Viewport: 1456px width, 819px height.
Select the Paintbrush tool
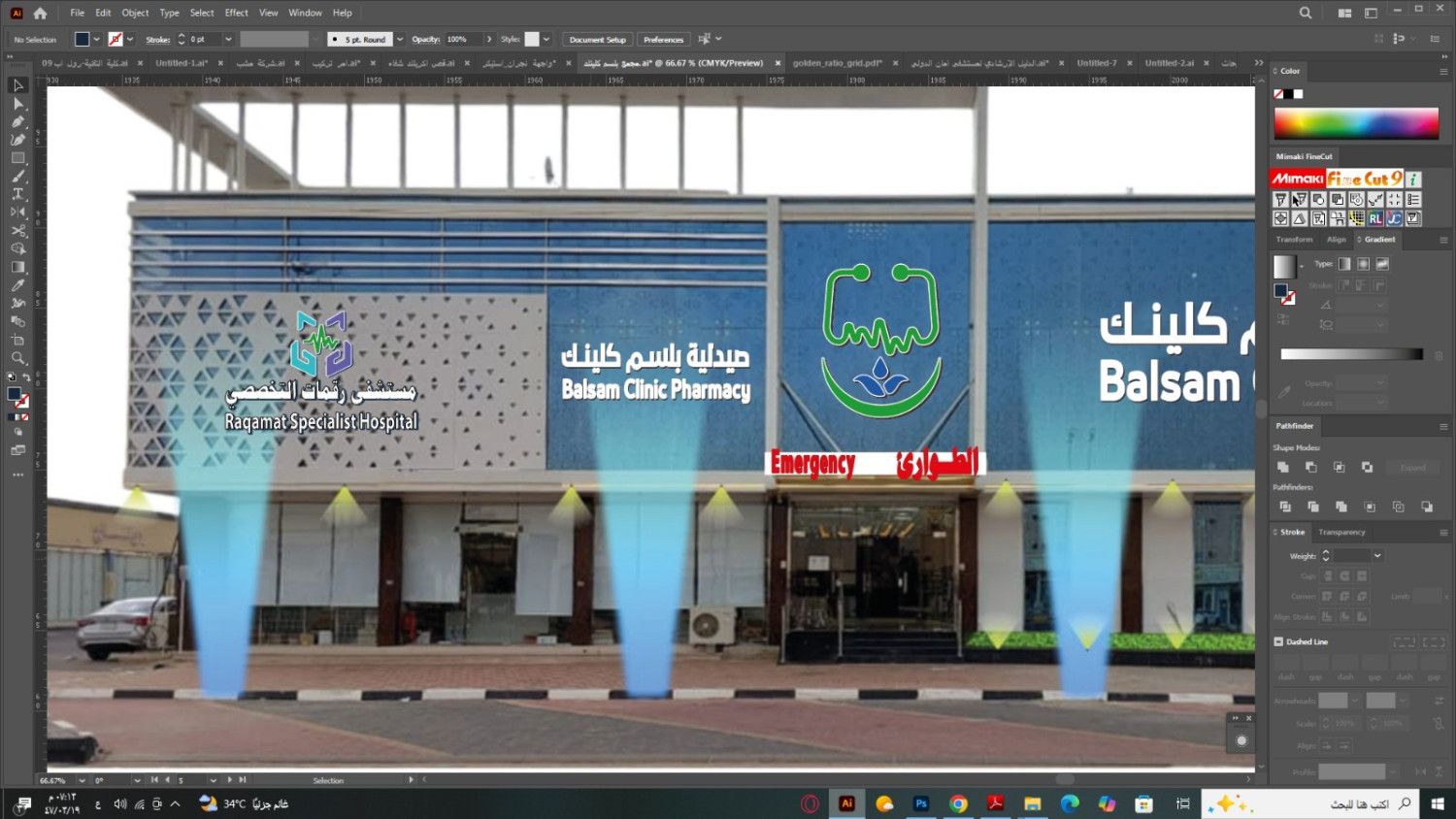pyautogui.click(x=17, y=177)
